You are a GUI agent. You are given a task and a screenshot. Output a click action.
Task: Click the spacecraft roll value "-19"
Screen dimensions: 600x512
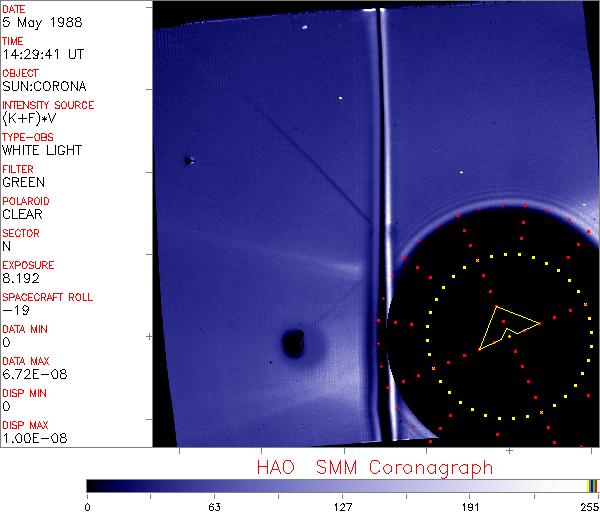[x=16, y=310]
